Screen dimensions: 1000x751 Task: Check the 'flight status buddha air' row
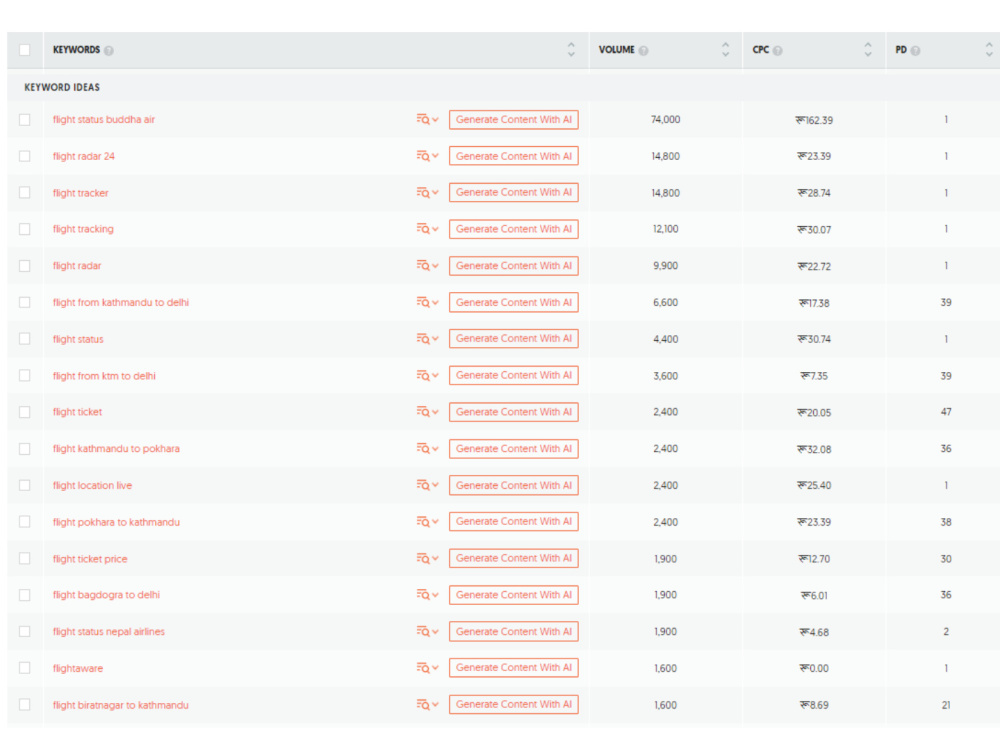tap(25, 120)
